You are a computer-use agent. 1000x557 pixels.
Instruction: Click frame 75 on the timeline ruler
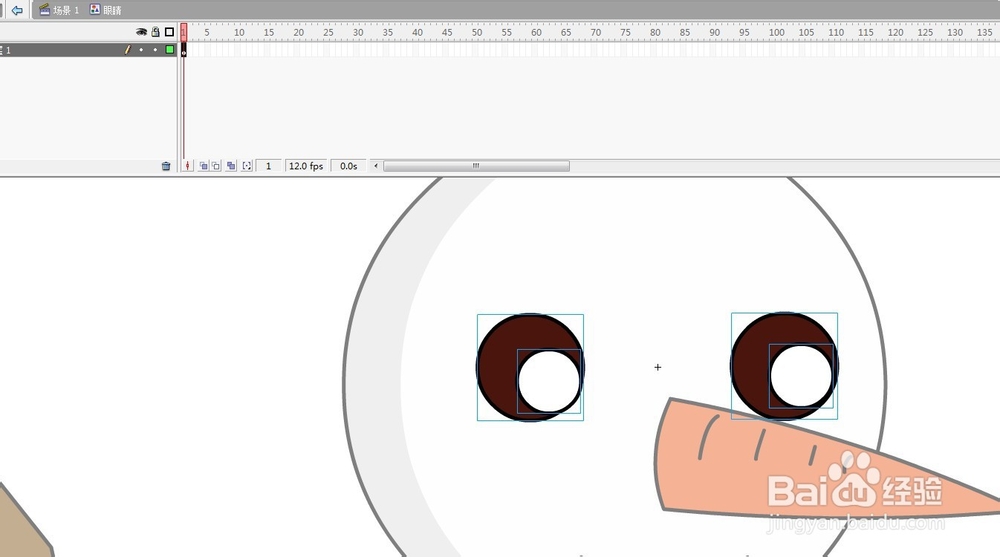(x=626, y=32)
